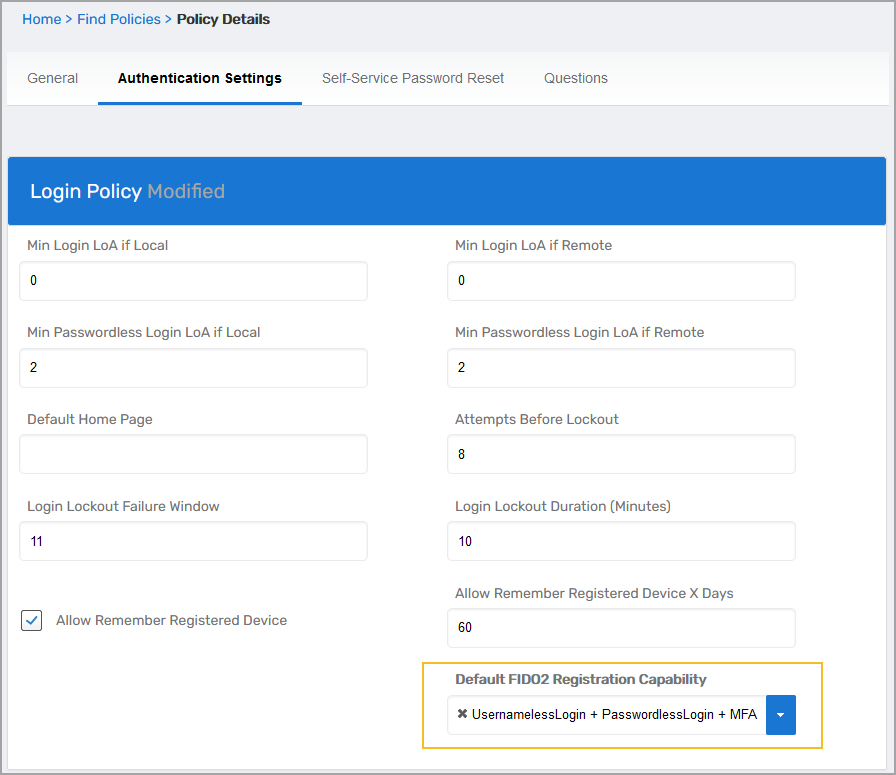Viewport: 896px width, 775px height.
Task: Toggle the Allow Remember Registered Device checkbox
Action: [x=32, y=621]
